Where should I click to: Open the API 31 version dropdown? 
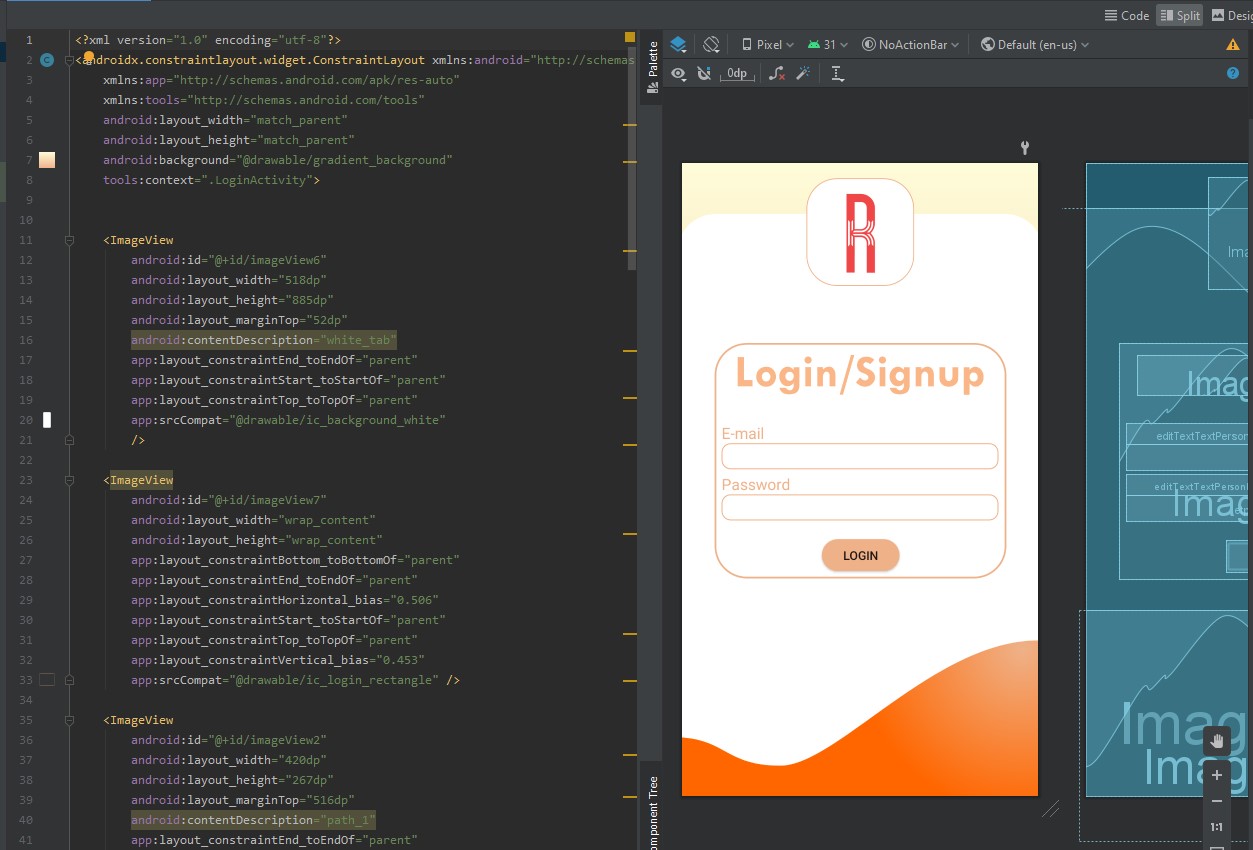(828, 44)
